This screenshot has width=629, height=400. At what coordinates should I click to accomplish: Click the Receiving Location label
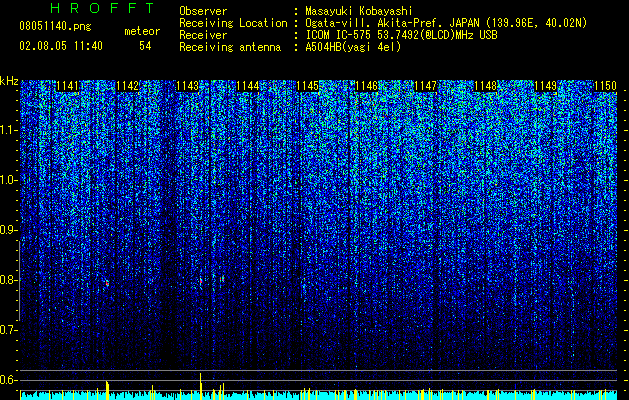click(x=233, y=23)
